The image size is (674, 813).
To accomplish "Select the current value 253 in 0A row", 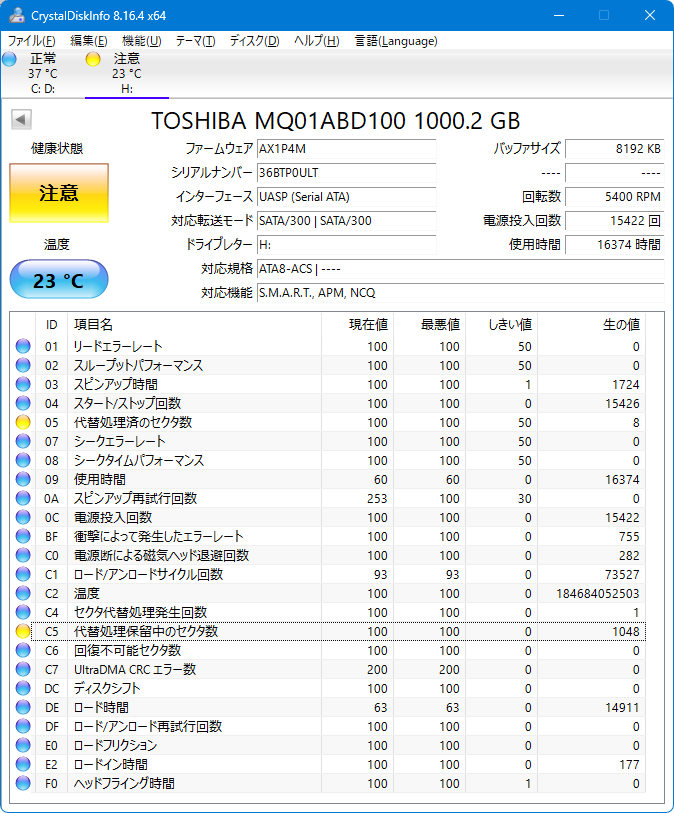I will click(x=377, y=499).
